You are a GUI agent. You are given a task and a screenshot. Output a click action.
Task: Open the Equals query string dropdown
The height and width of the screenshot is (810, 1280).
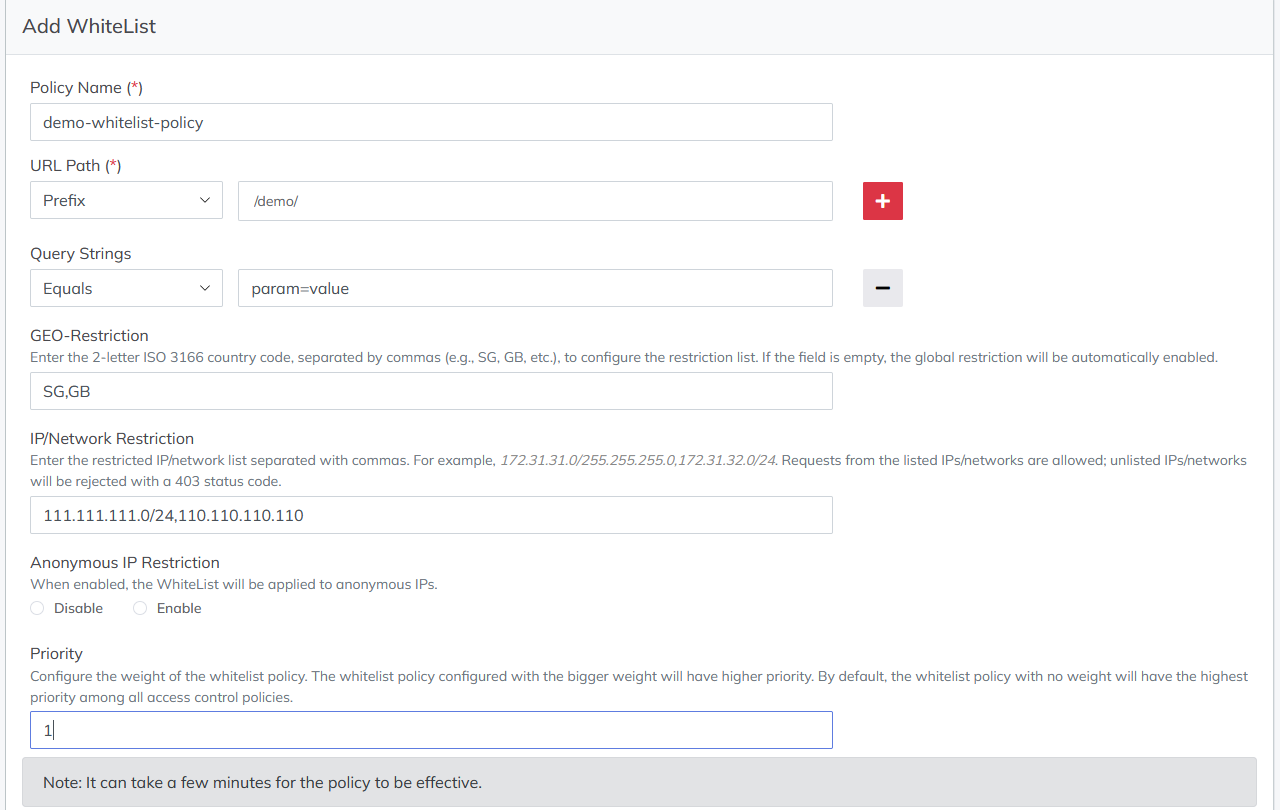(127, 288)
